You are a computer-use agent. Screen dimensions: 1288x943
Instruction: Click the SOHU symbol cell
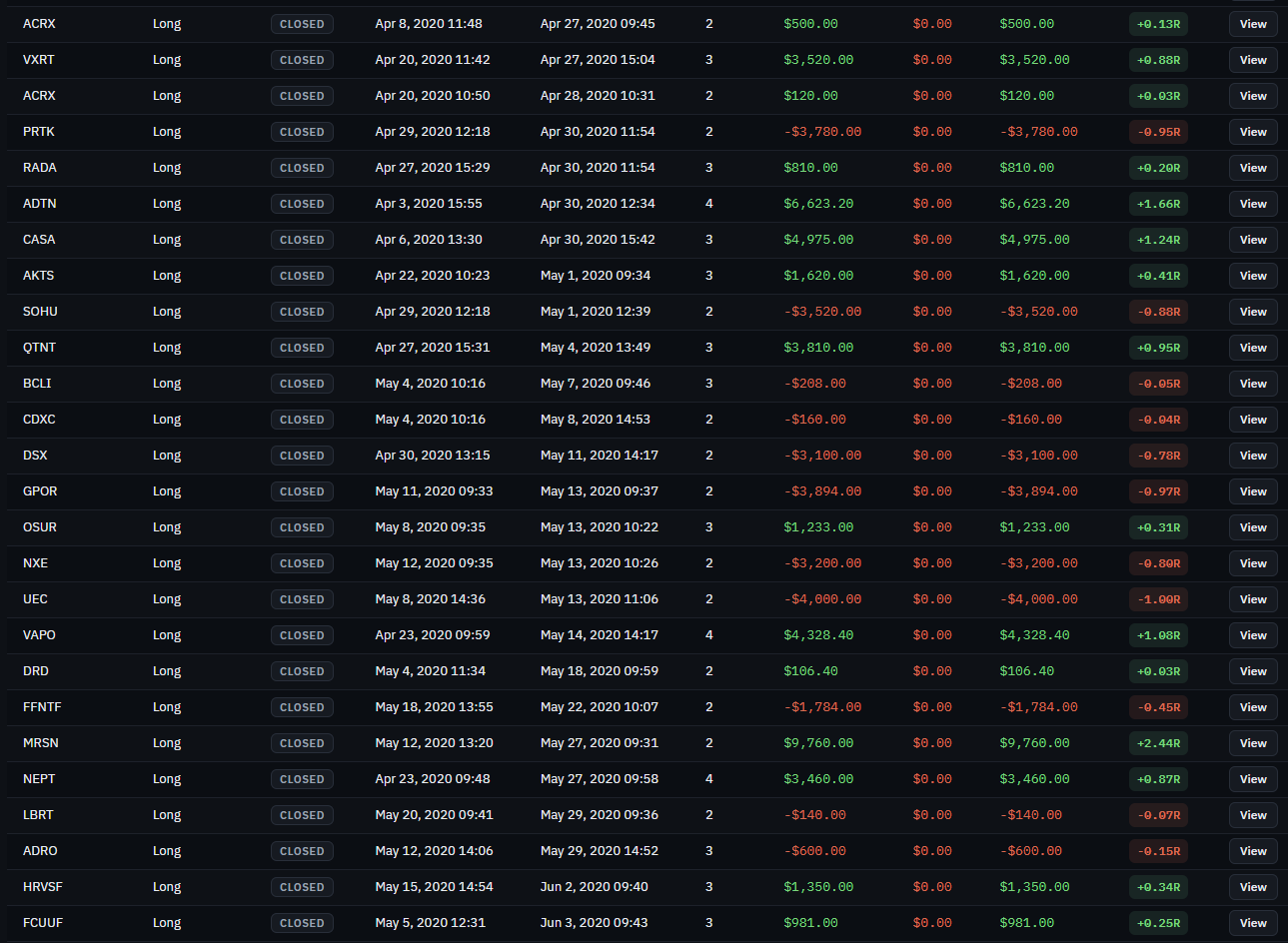(x=40, y=312)
